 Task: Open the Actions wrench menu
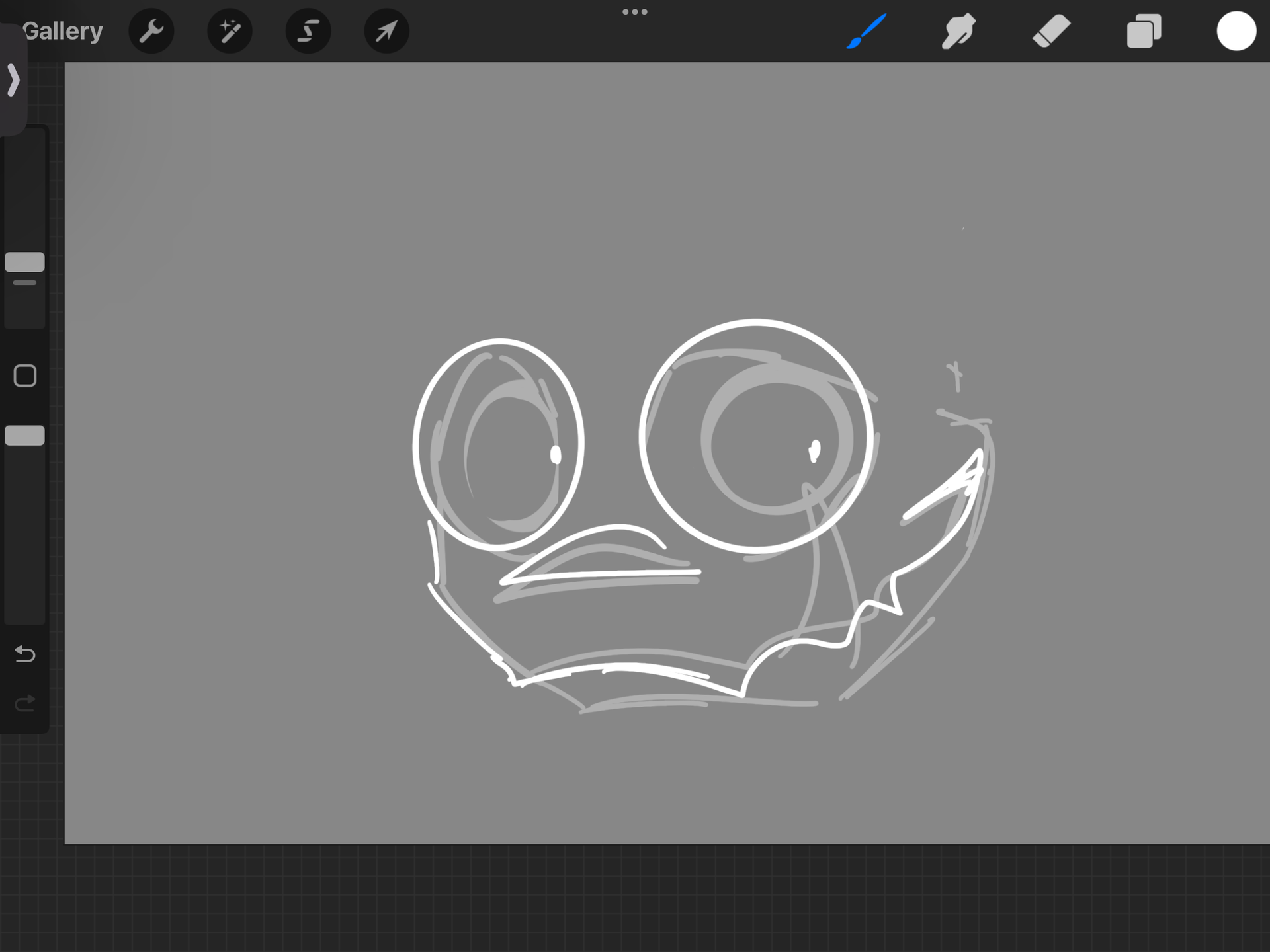coord(151,31)
